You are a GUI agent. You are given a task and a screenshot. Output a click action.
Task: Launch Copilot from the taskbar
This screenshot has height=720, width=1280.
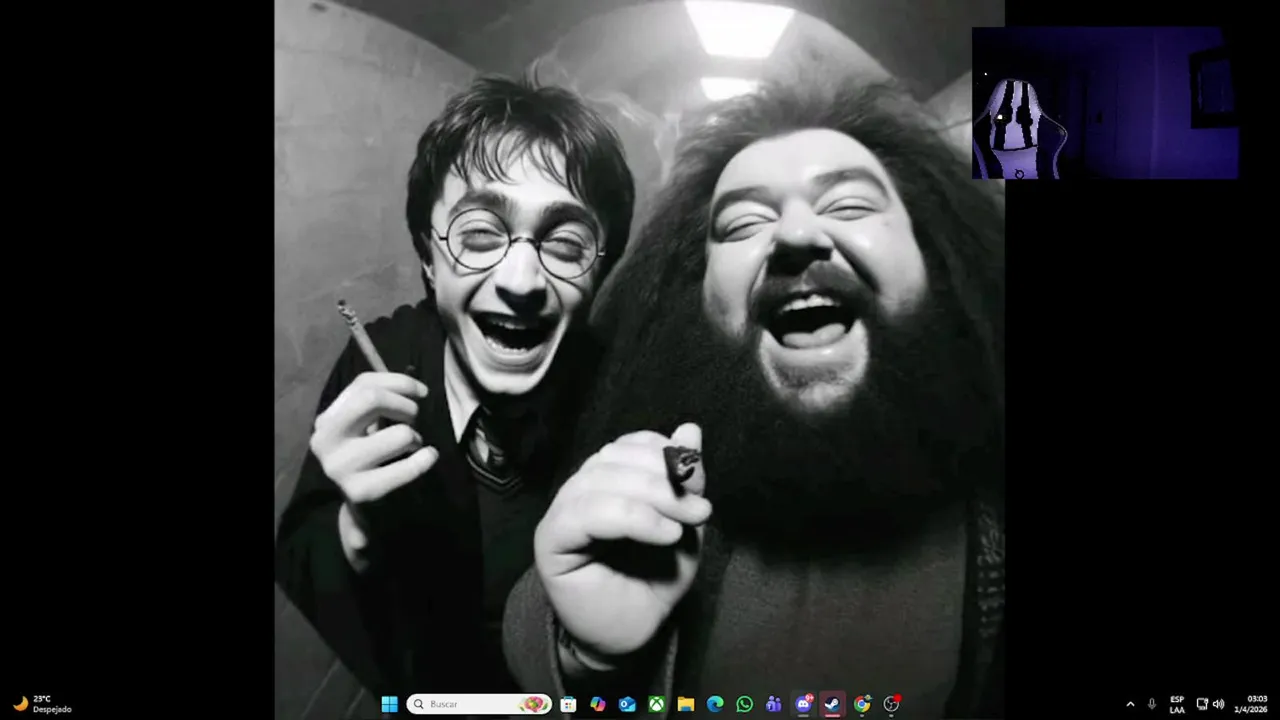tap(598, 704)
